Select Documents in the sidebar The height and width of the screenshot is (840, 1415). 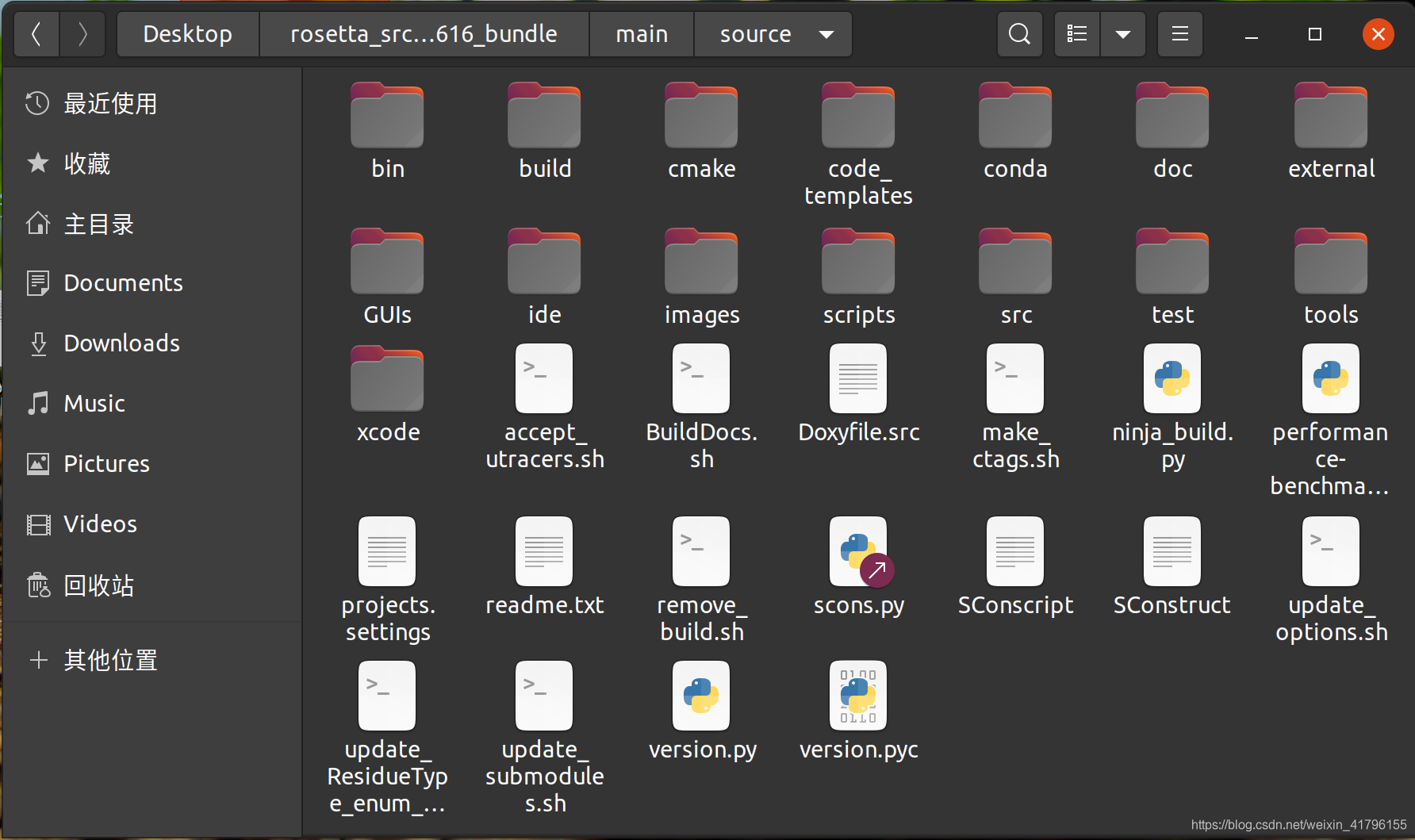(x=151, y=283)
